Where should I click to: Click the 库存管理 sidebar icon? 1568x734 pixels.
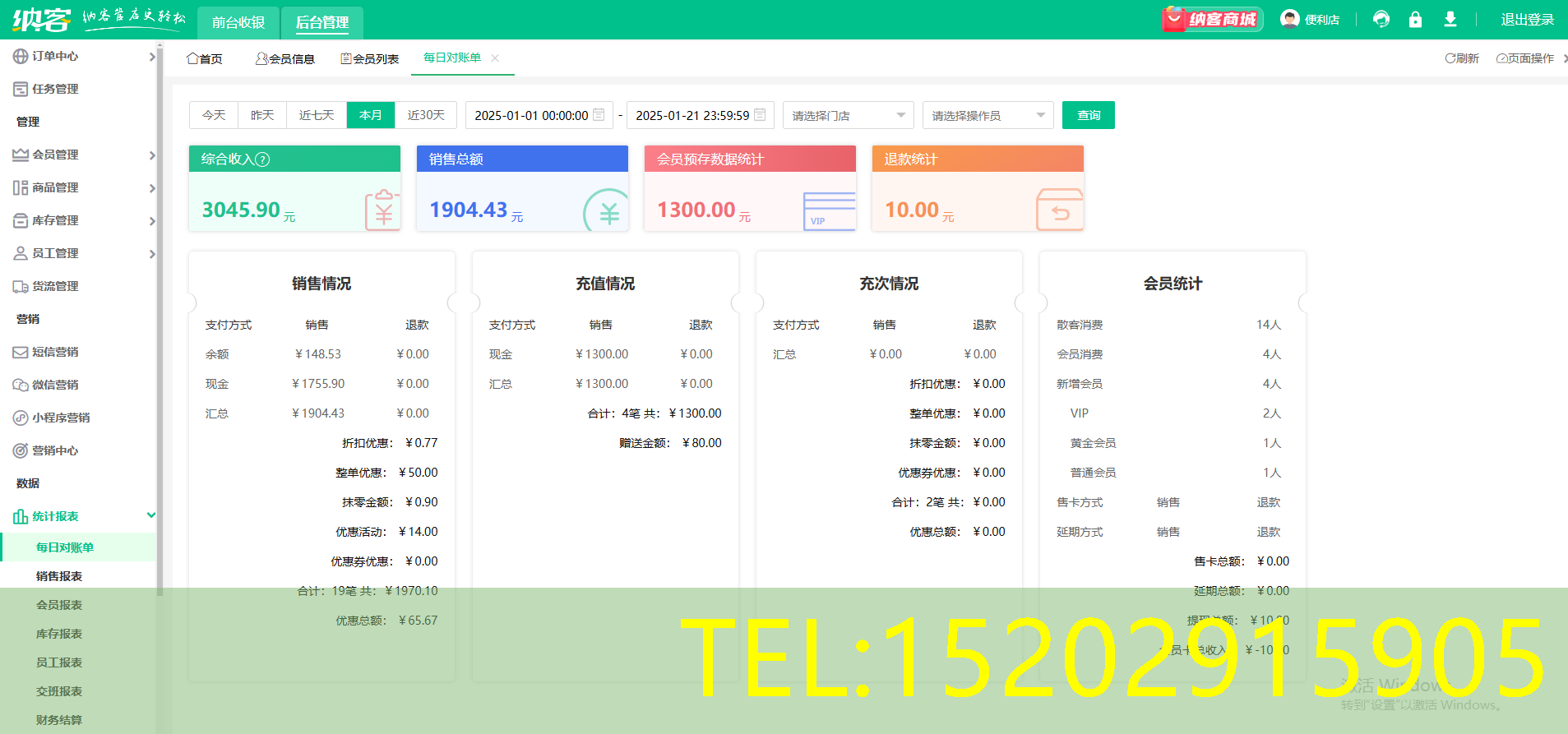(x=21, y=220)
